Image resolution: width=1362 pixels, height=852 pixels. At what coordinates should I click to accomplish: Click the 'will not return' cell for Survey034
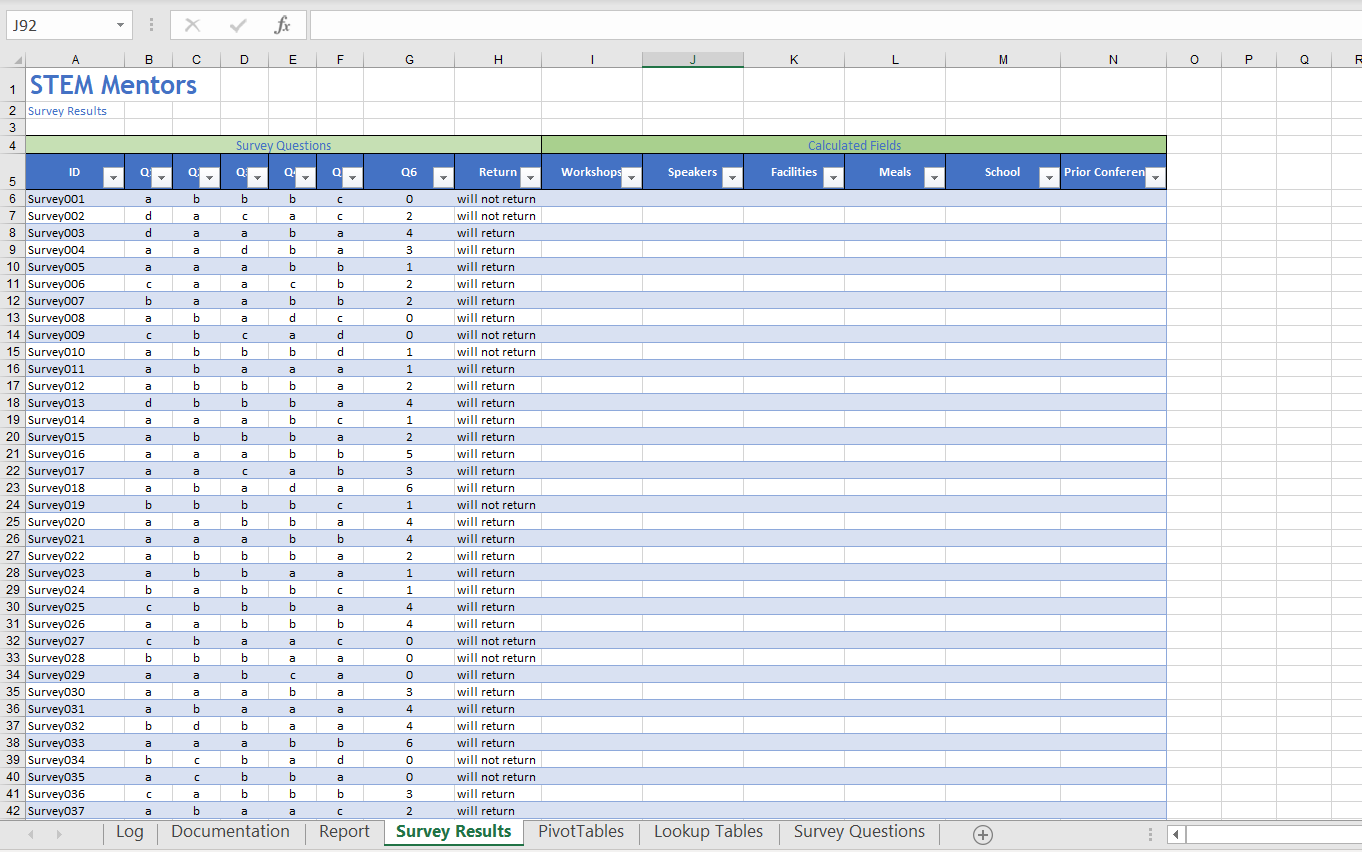[x=498, y=760]
